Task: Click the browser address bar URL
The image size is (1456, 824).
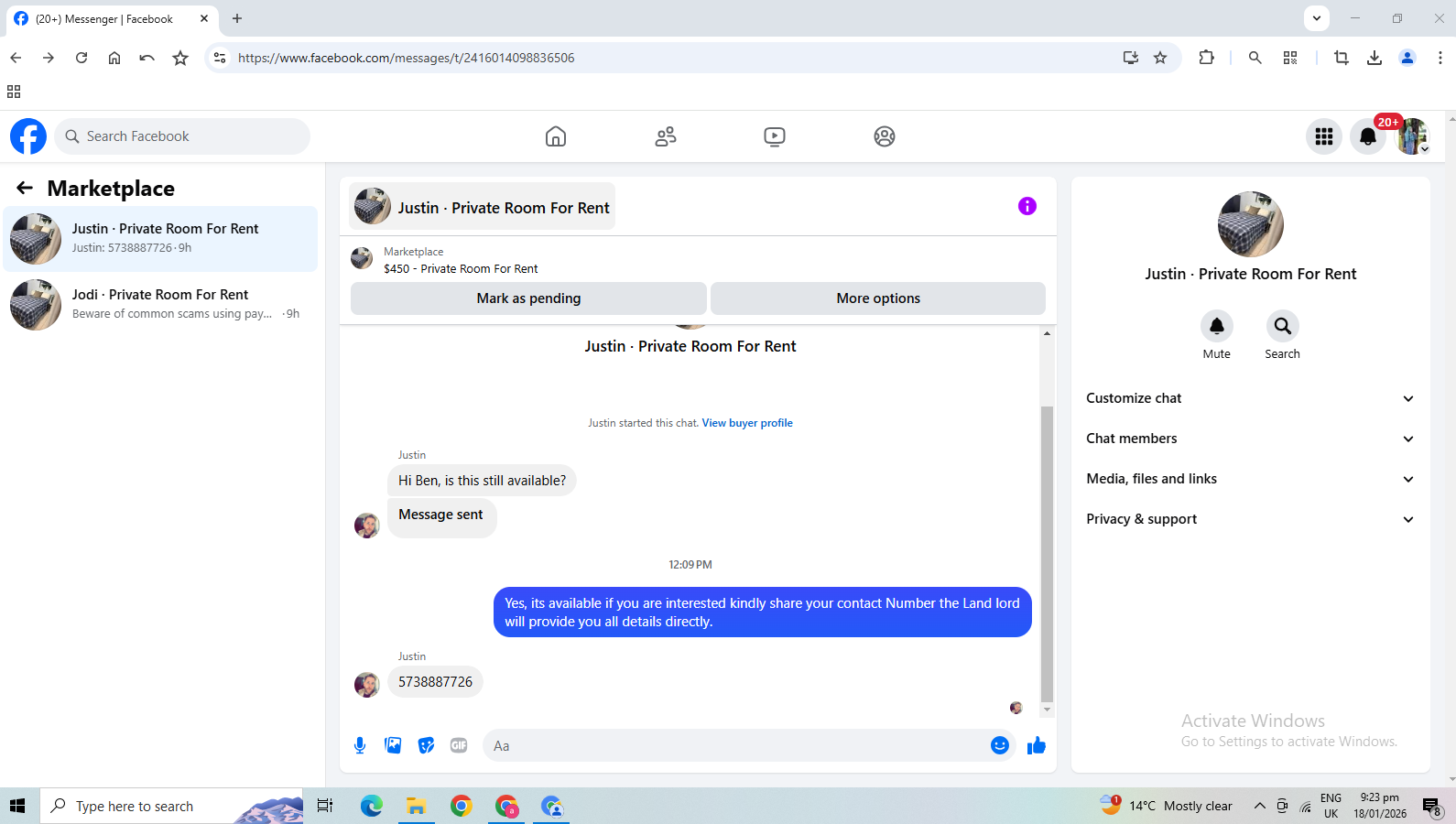Action: 407,58
